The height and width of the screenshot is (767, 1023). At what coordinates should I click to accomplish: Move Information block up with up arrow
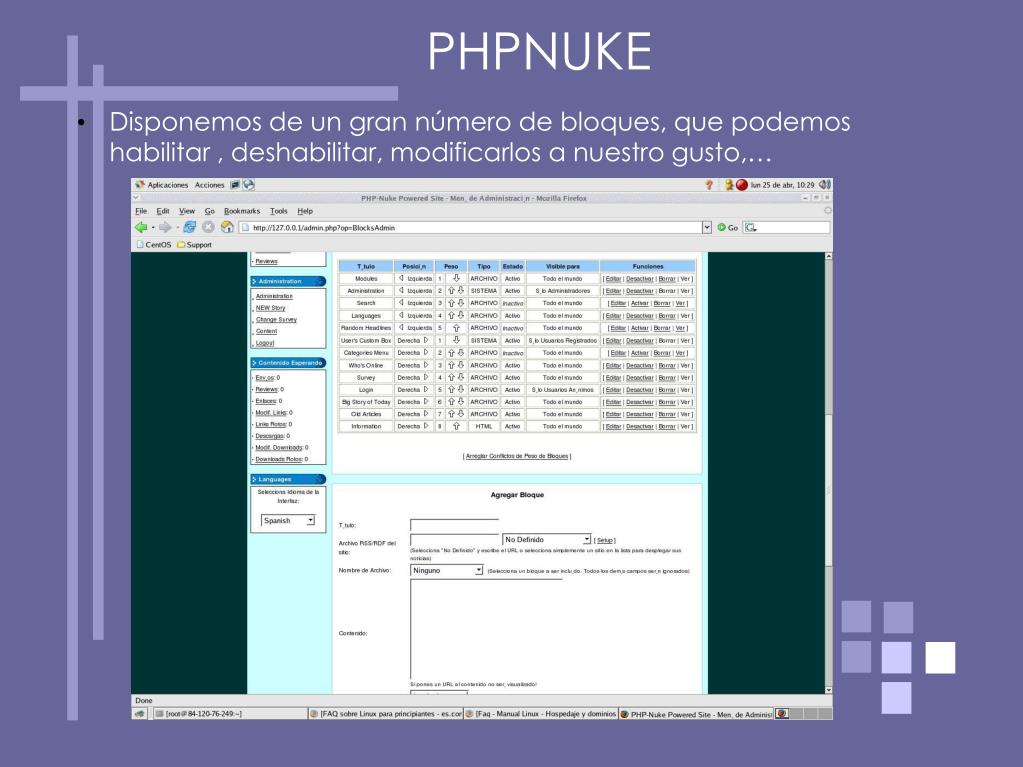coord(456,427)
